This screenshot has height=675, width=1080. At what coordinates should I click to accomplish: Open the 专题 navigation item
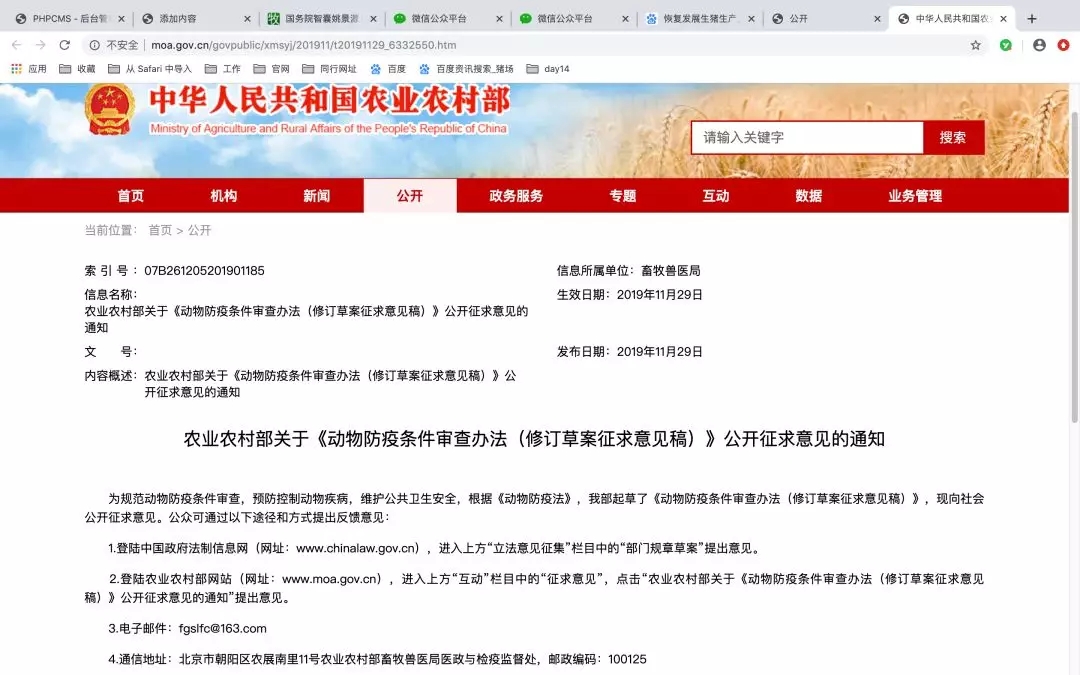point(623,196)
